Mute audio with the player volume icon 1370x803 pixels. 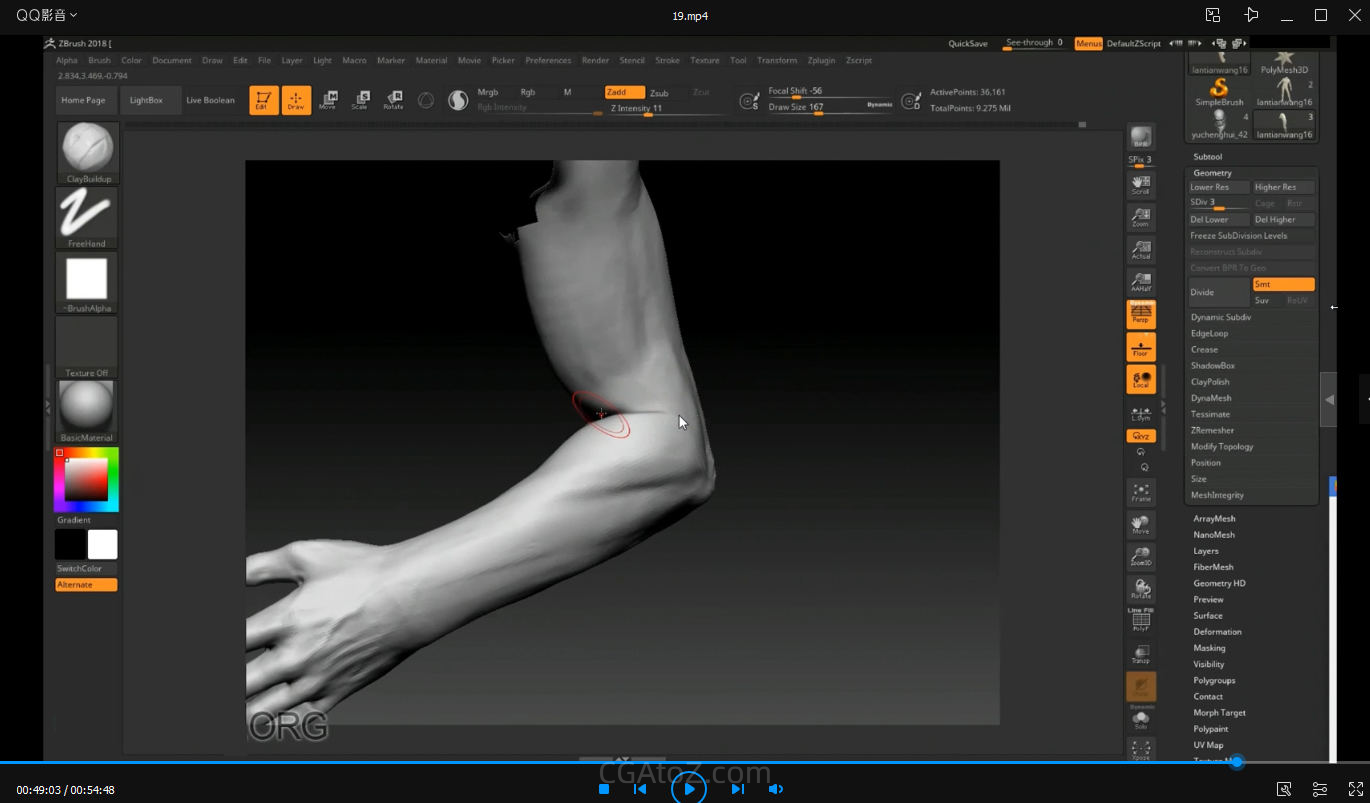[776, 789]
